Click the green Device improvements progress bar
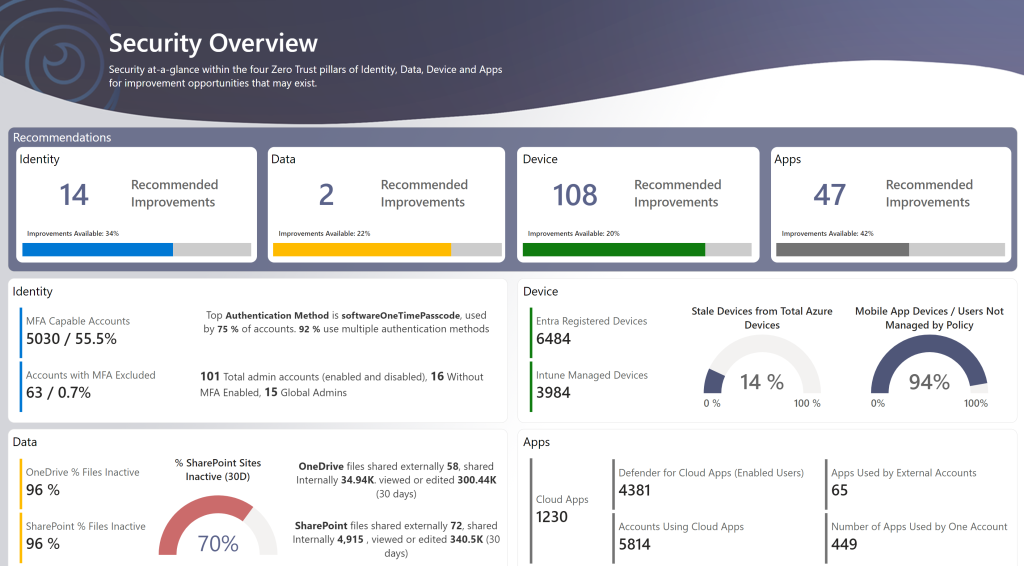 coord(615,249)
